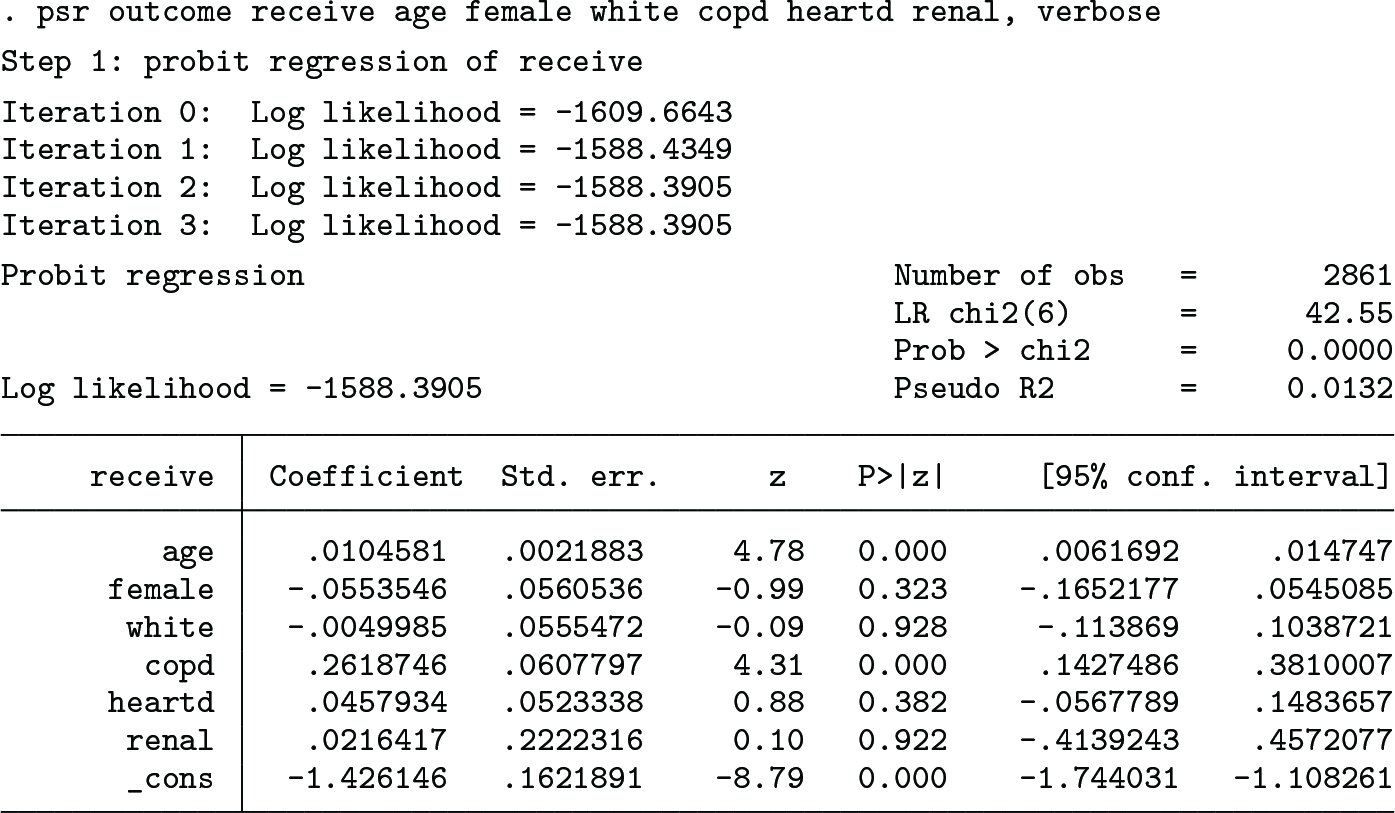1395x813 pixels.
Task: Select the Step 1 probit regression heading
Action: tap(321, 63)
